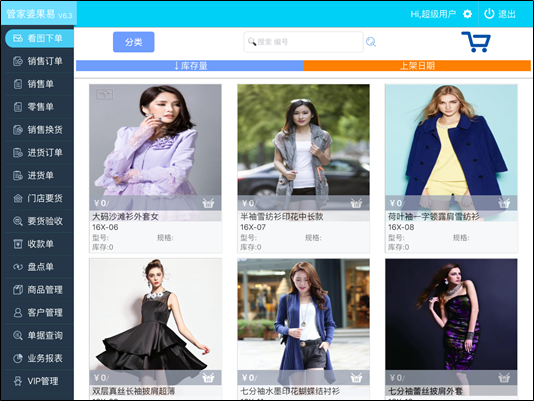
Task: Open 盘点单 in the sidebar
Action: click(x=40, y=267)
